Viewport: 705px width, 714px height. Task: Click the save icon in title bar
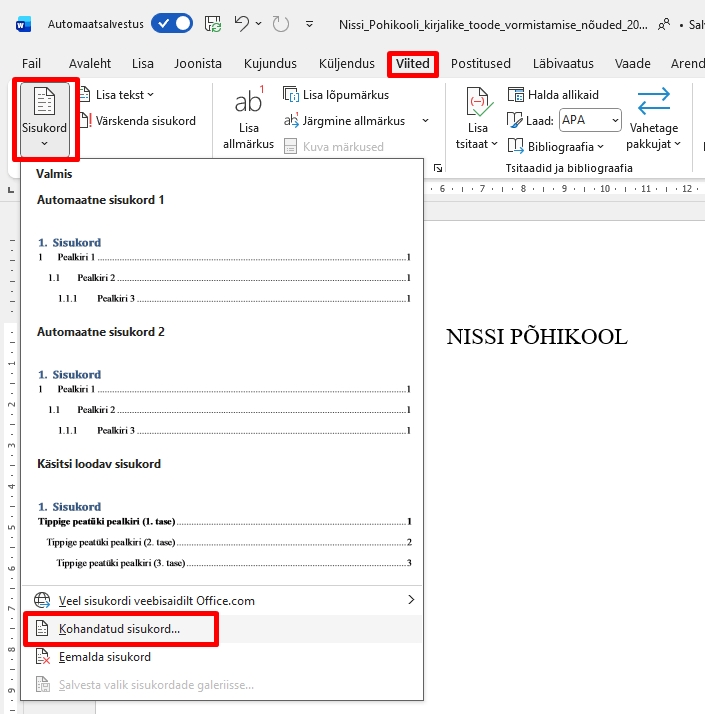tap(213, 23)
